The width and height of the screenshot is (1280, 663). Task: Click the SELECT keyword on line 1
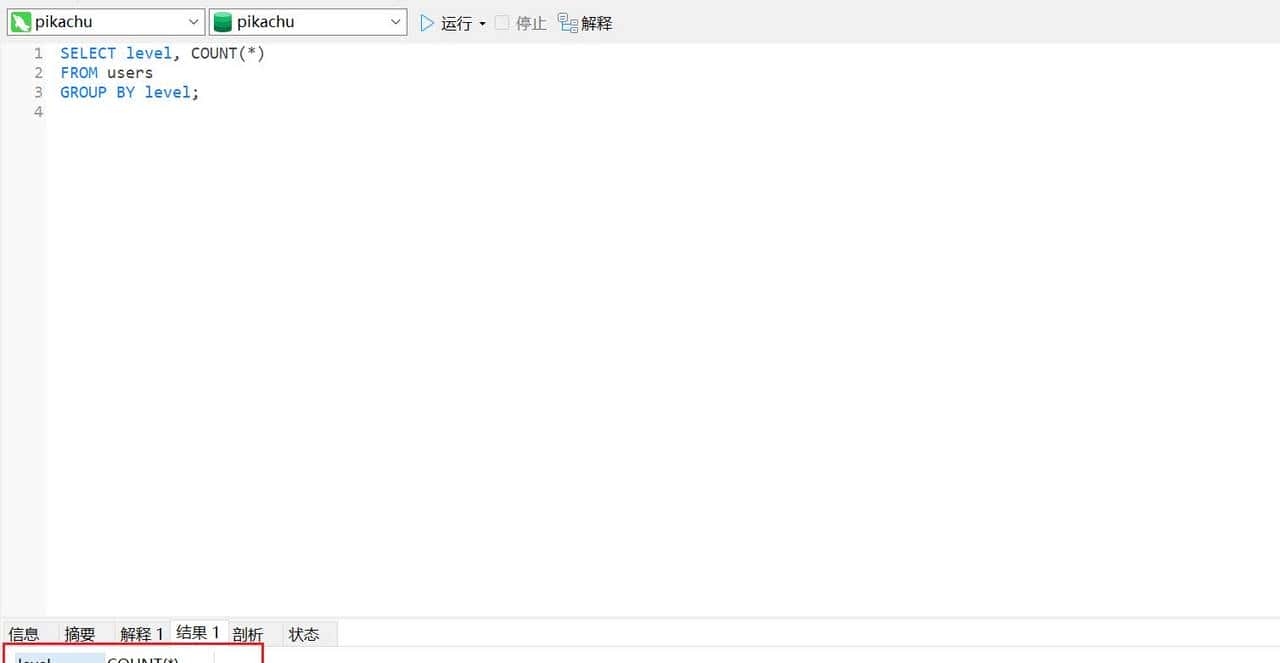click(x=88, y=53)
